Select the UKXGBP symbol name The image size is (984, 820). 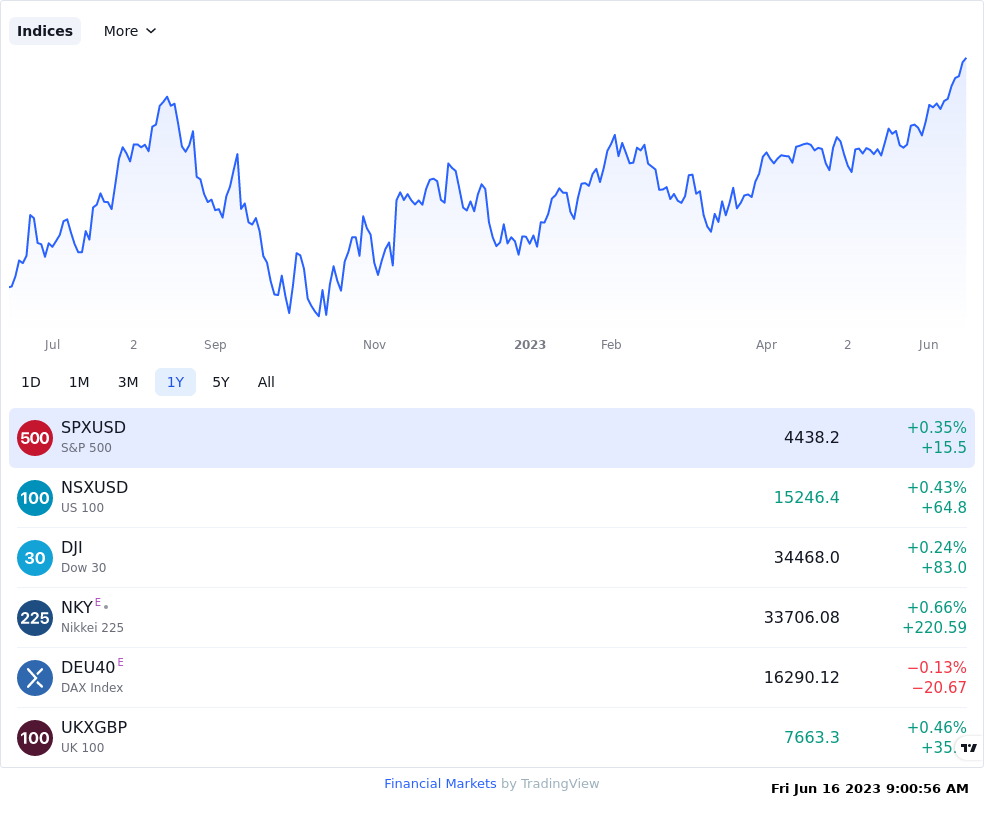(94, 727)
